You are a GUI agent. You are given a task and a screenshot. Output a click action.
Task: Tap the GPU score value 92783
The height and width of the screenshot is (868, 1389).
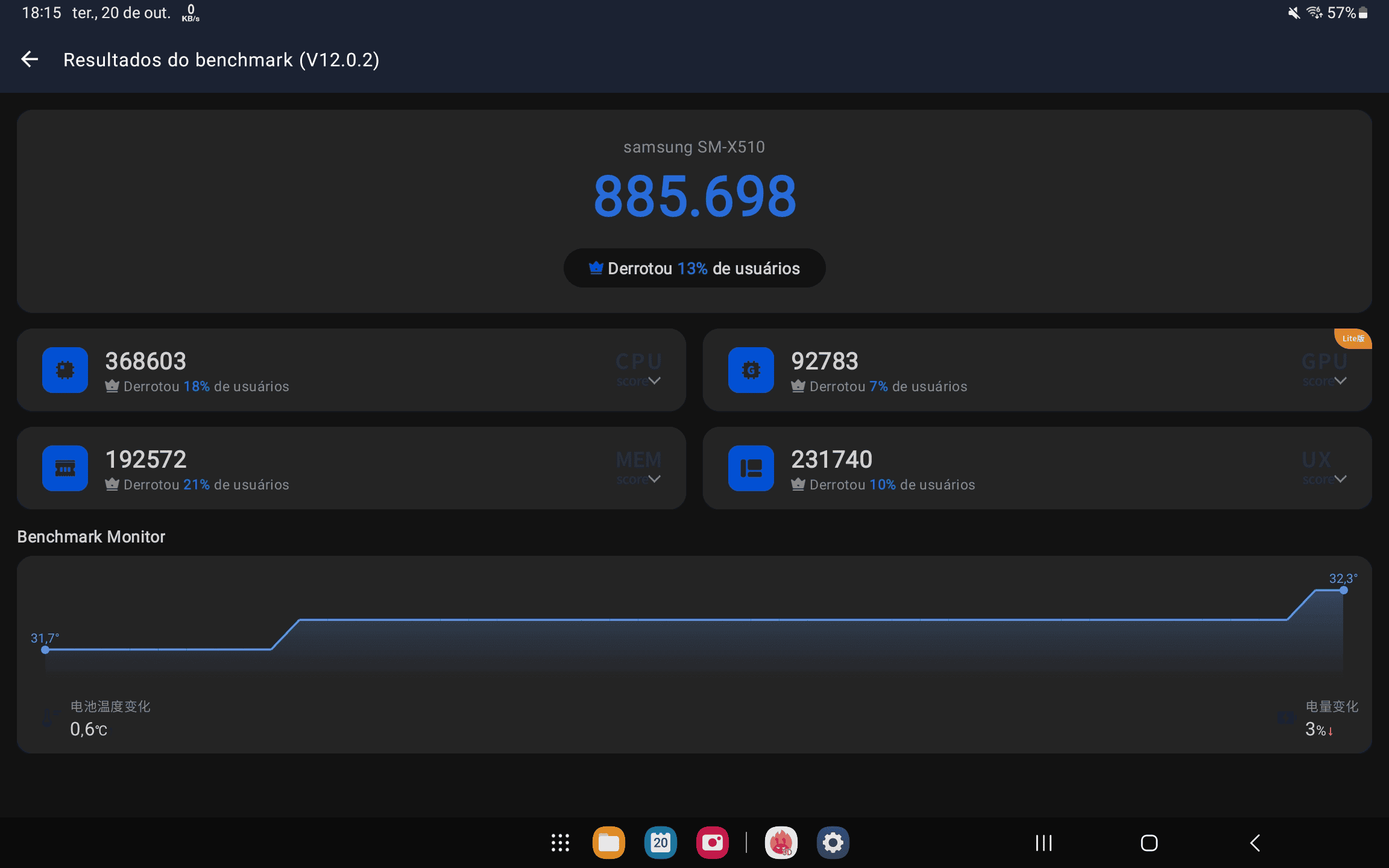825,361
